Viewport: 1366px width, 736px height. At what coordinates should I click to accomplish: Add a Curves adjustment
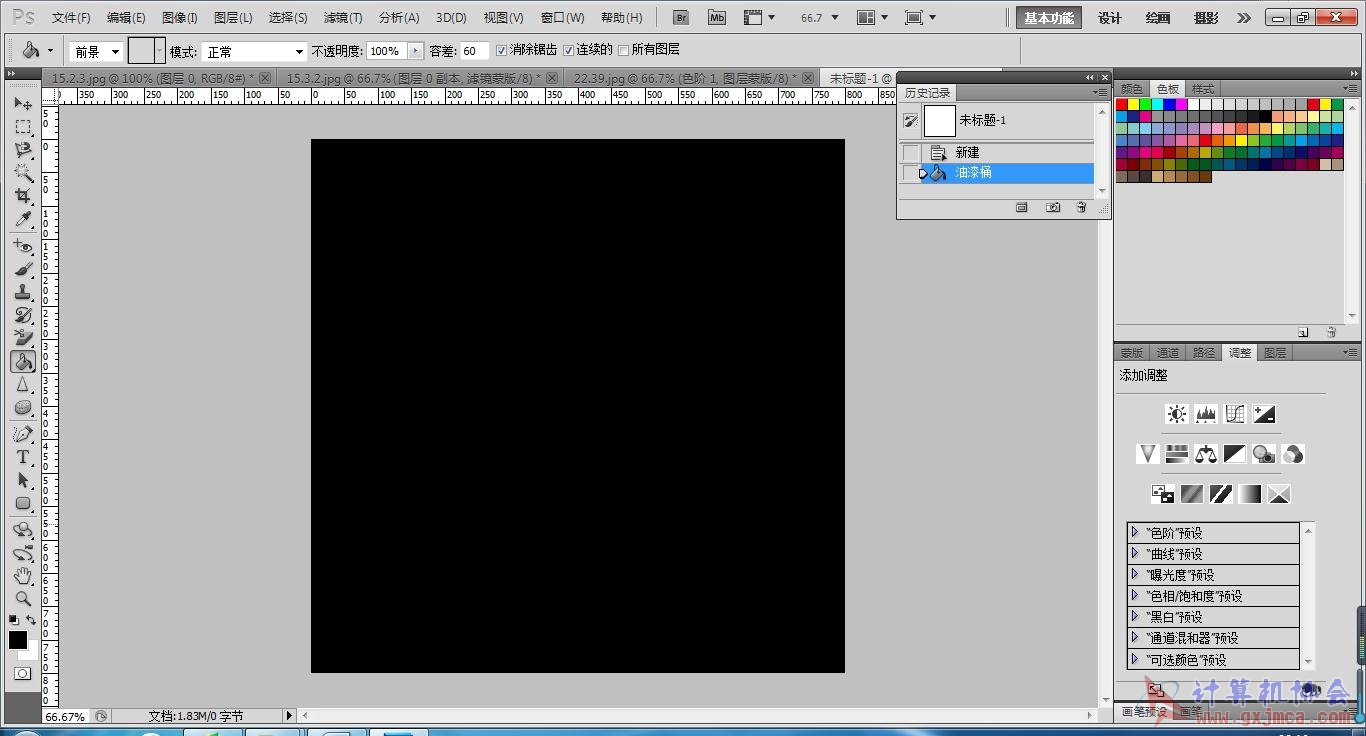(x=1235, y=414)
